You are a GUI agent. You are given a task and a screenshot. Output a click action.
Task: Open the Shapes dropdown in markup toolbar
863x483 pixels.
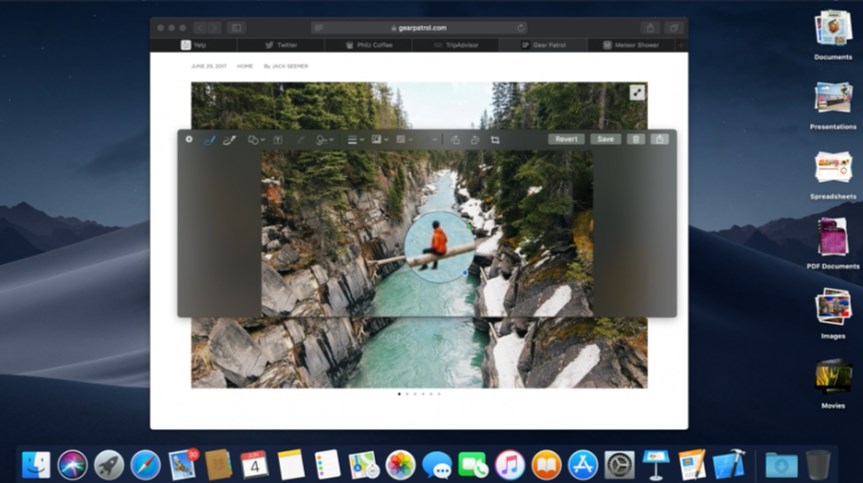click(x=256, y=140)
